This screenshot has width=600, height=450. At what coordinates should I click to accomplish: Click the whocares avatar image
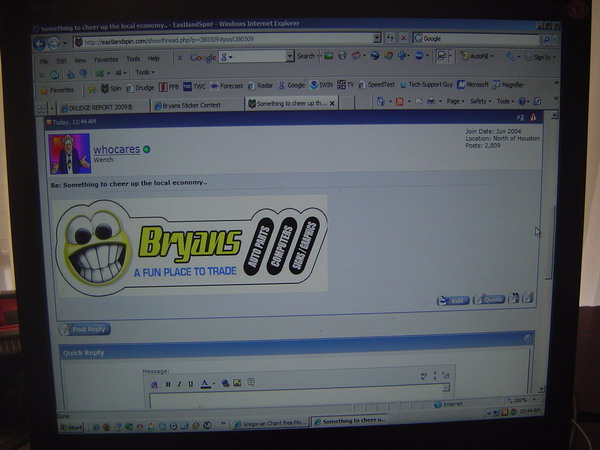pos(70,153)
